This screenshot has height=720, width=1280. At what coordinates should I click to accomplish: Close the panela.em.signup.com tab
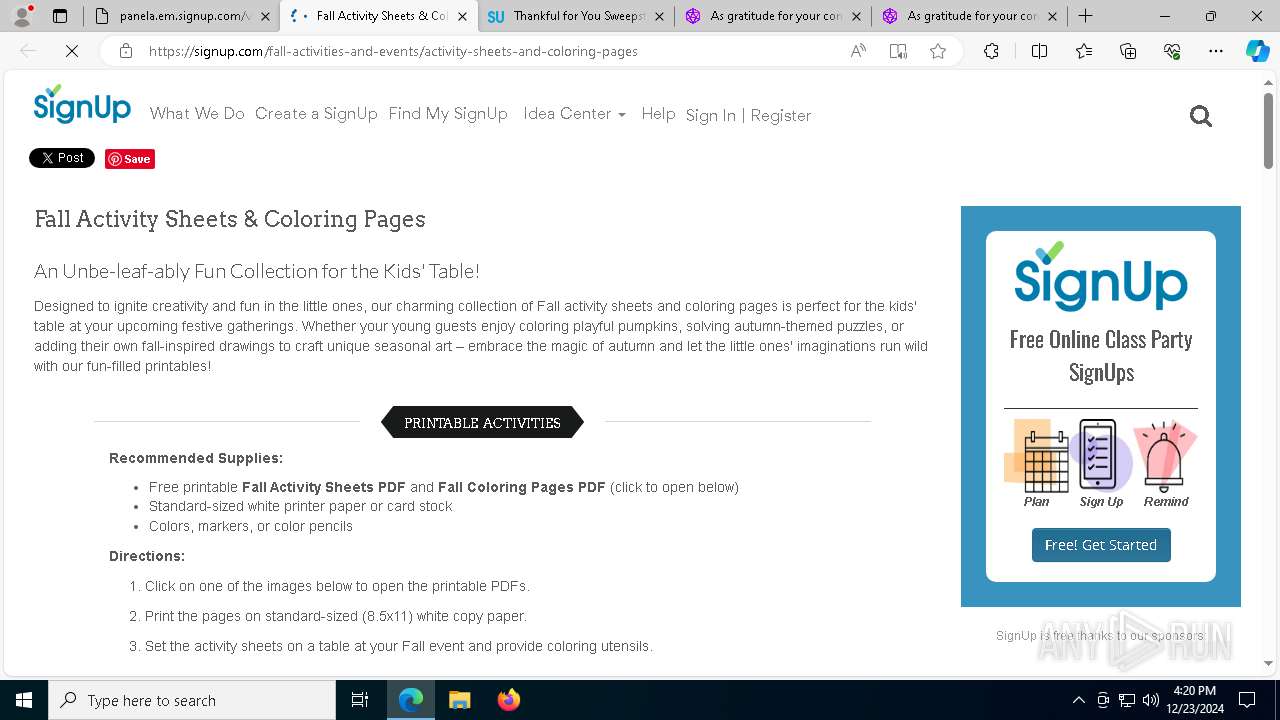[x=265, y=16]
